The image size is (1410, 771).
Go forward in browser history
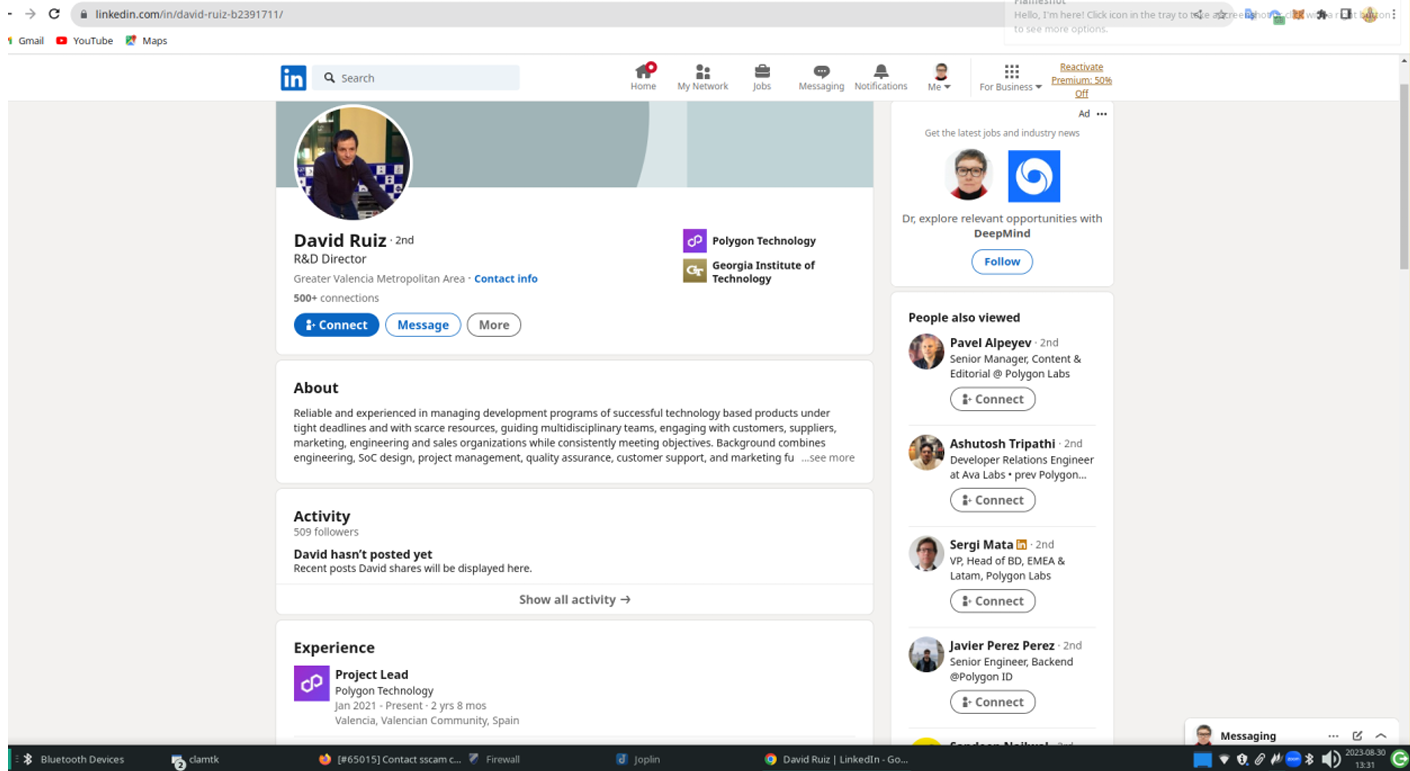pos(31,14)
